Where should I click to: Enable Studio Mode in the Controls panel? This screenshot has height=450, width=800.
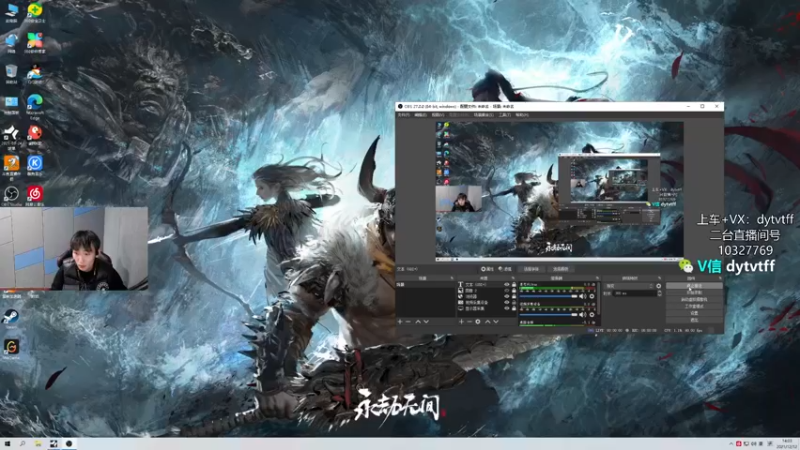(x=694, y=306)
